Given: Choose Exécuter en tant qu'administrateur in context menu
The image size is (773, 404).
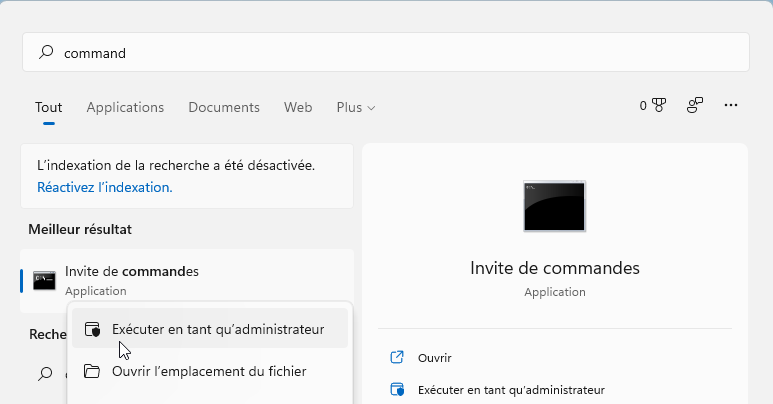Looking at the screenshot, I should pos(210,329).
